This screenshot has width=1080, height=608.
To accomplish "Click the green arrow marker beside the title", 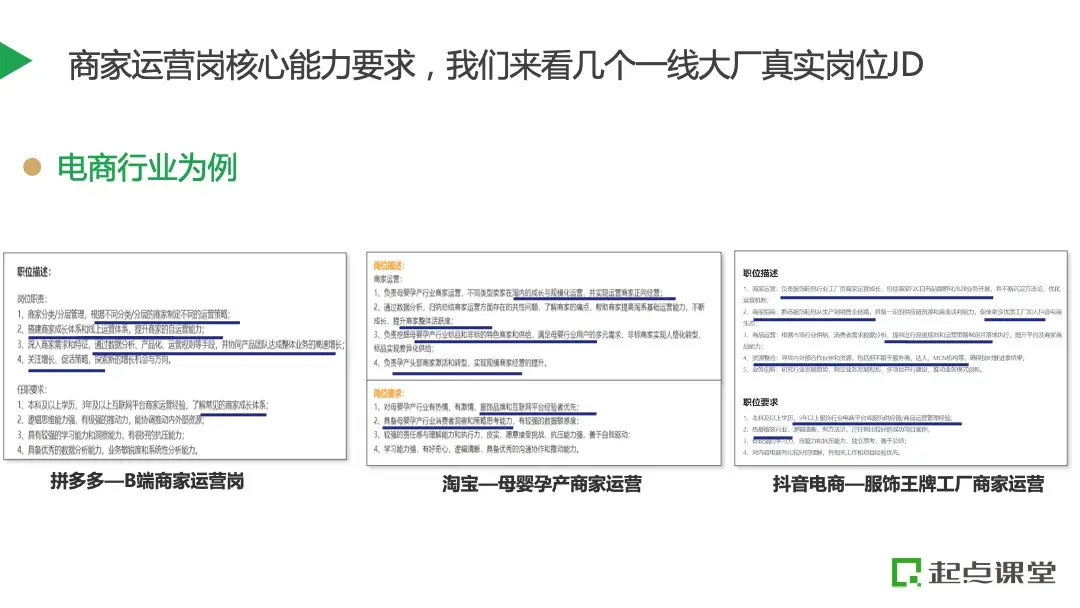I will [15, 61].
